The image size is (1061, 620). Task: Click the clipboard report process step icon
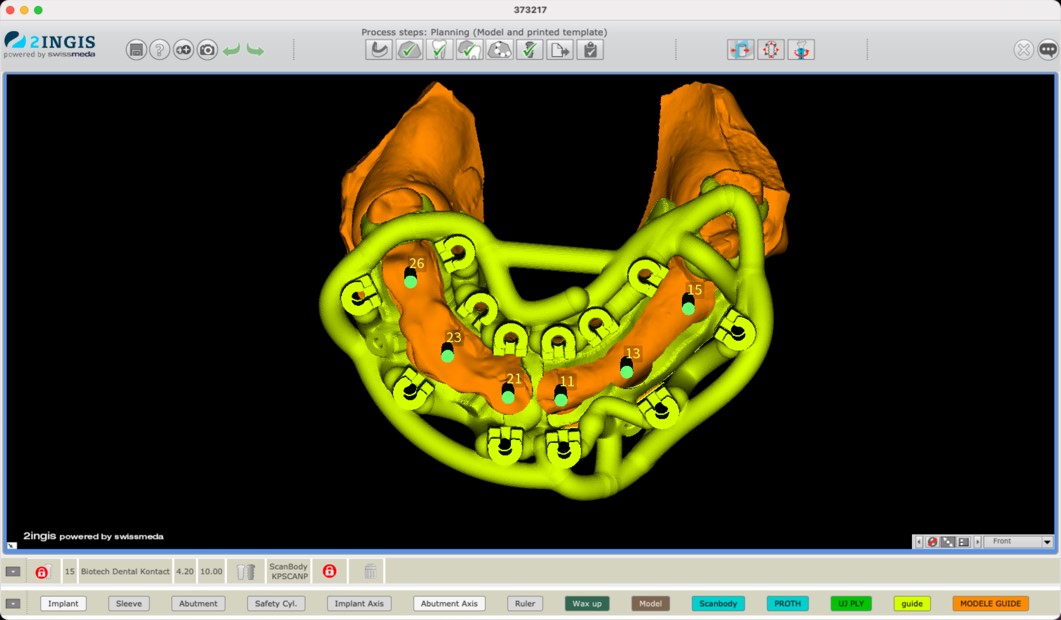pos(590,49)
